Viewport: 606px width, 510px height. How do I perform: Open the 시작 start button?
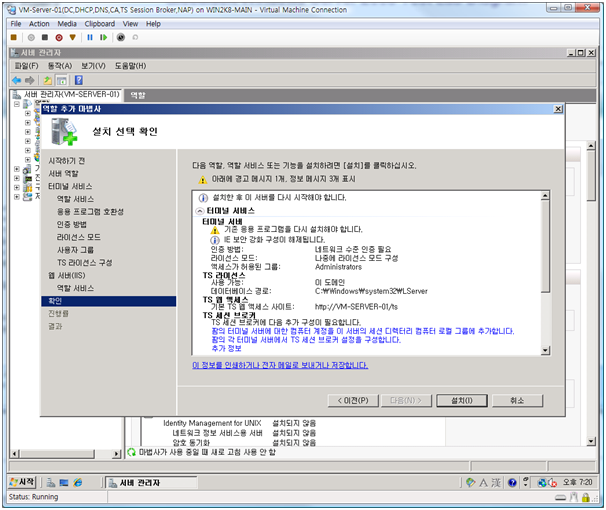[22, 482]
